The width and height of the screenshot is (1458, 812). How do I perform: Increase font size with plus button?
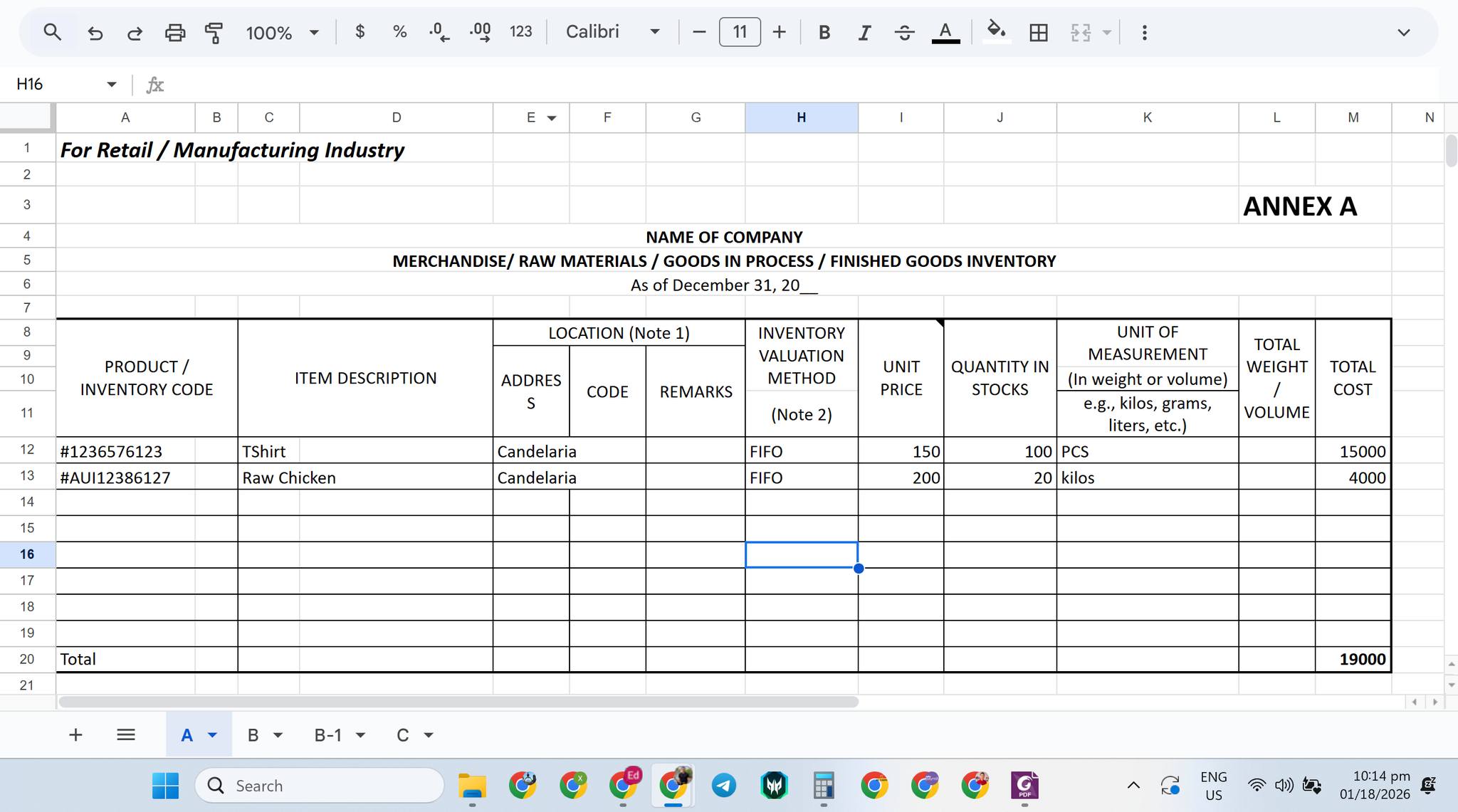(780, 32)
